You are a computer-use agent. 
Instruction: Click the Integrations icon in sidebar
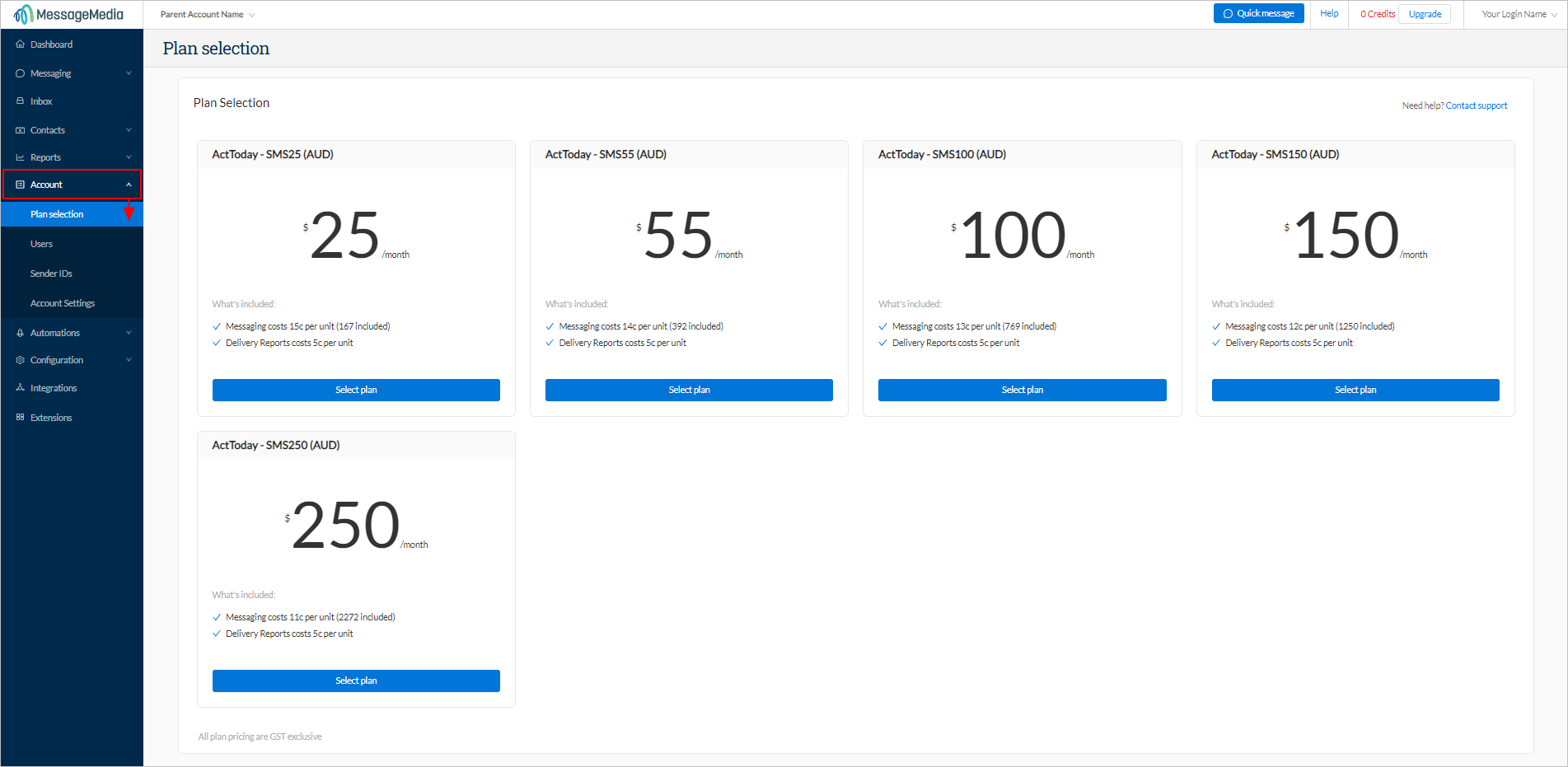[21, 388]
